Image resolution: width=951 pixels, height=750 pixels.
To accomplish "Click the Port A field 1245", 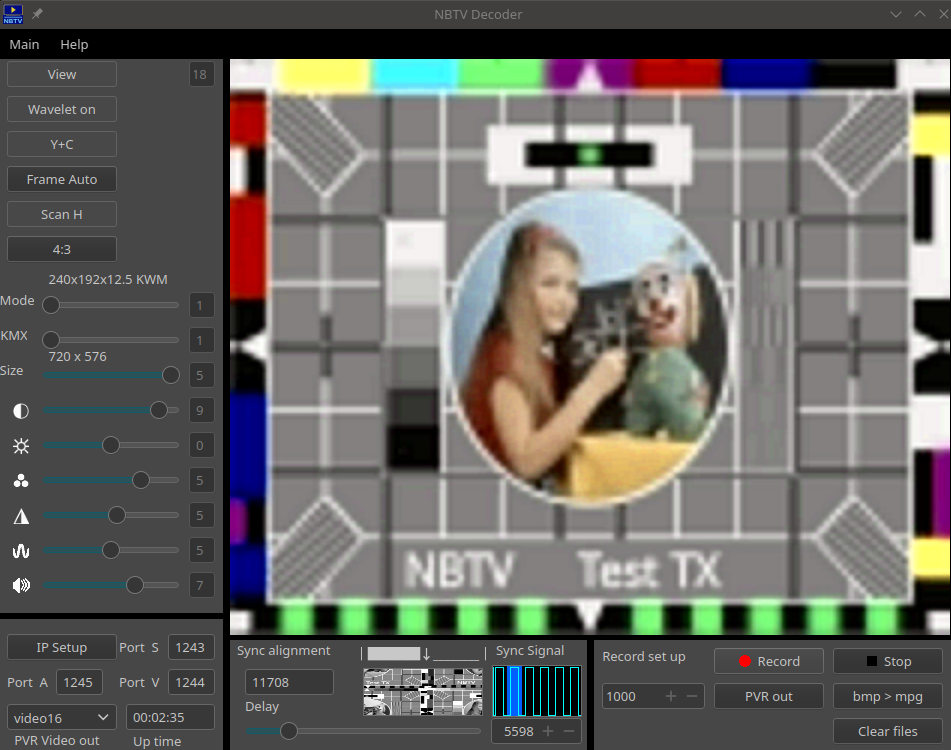I will (79, 683).
